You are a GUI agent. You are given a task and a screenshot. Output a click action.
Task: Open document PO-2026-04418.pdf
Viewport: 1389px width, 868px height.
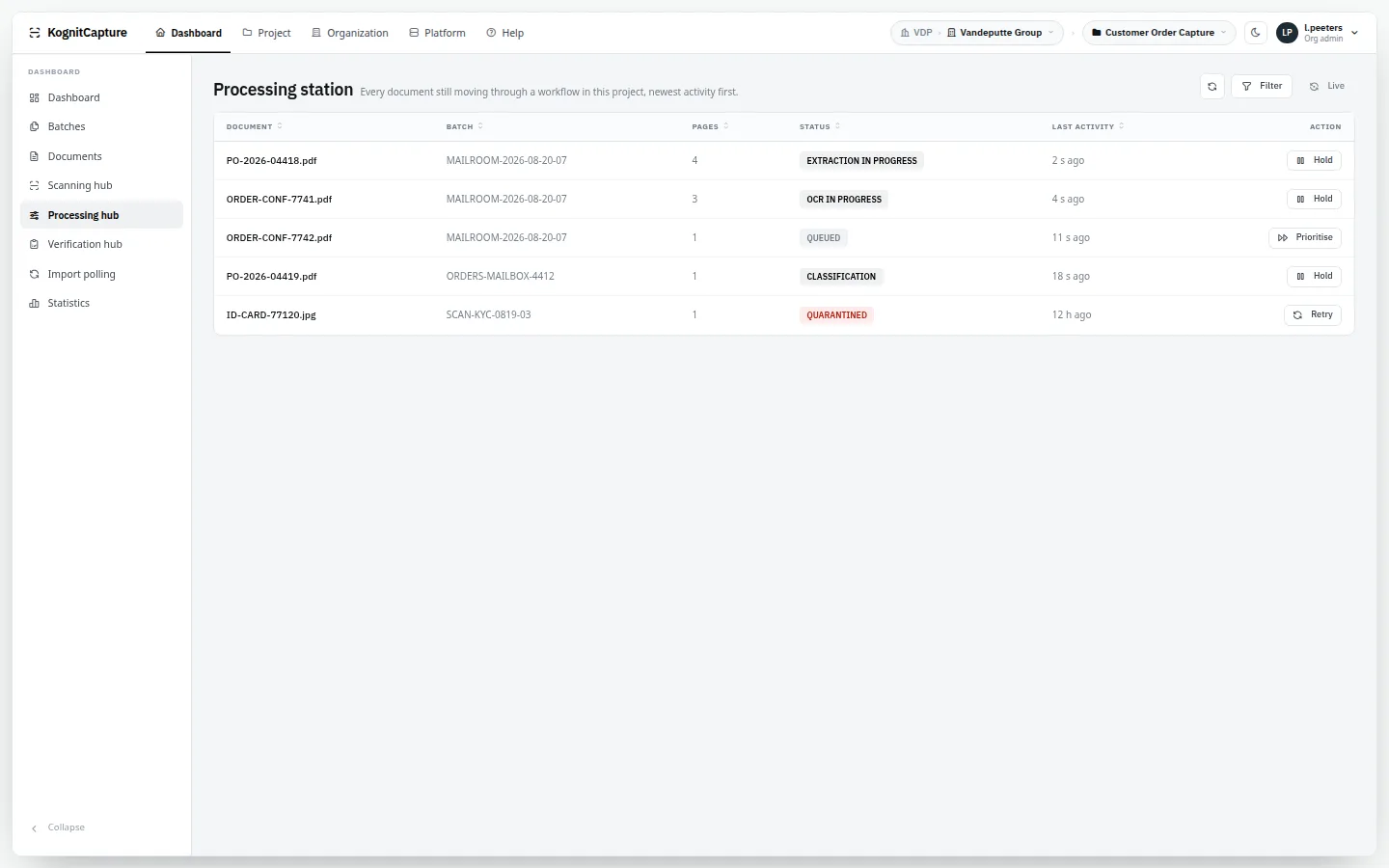click(272, 161)
